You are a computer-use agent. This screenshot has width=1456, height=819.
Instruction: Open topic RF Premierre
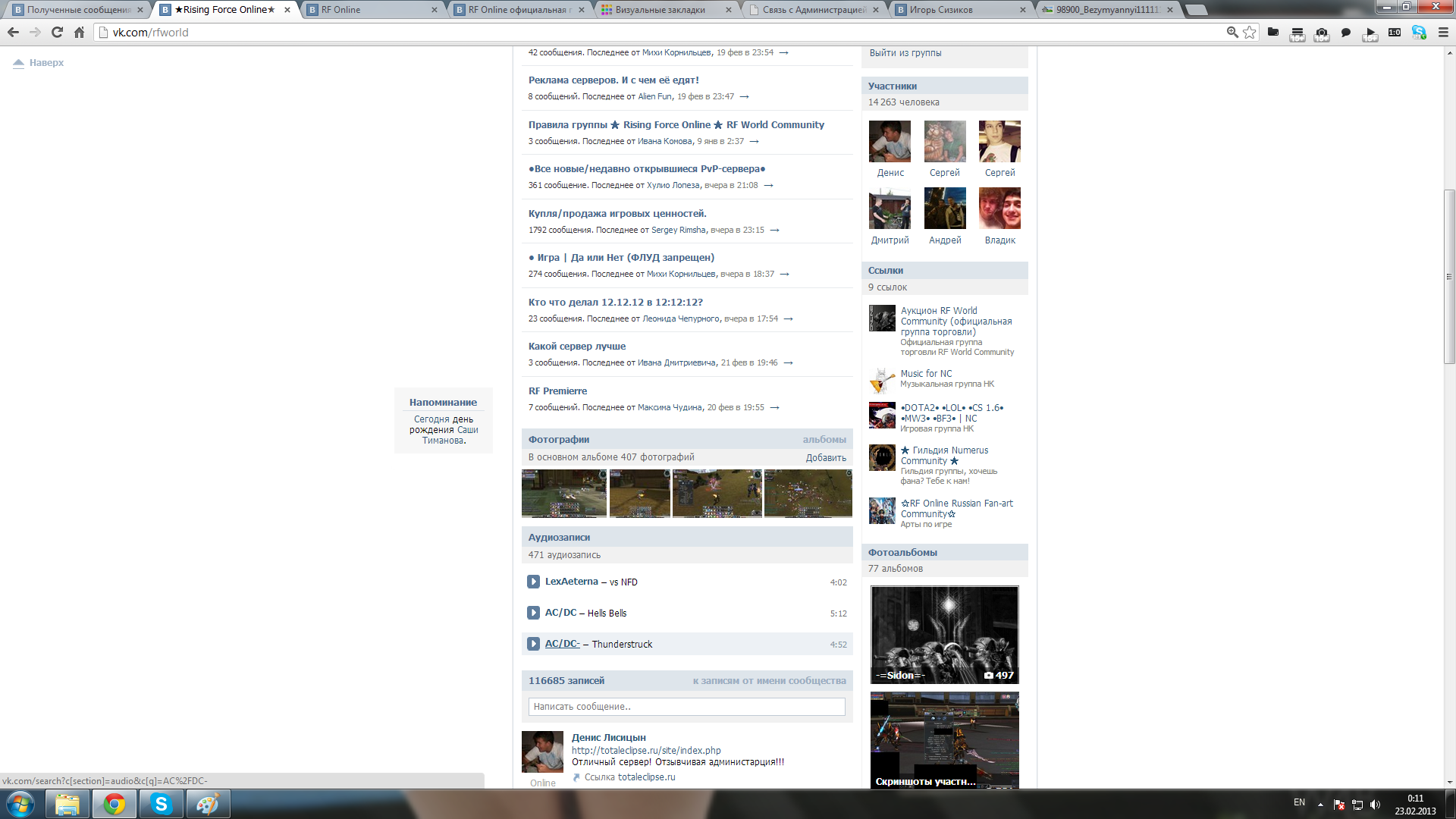click(x=557, y=391)
